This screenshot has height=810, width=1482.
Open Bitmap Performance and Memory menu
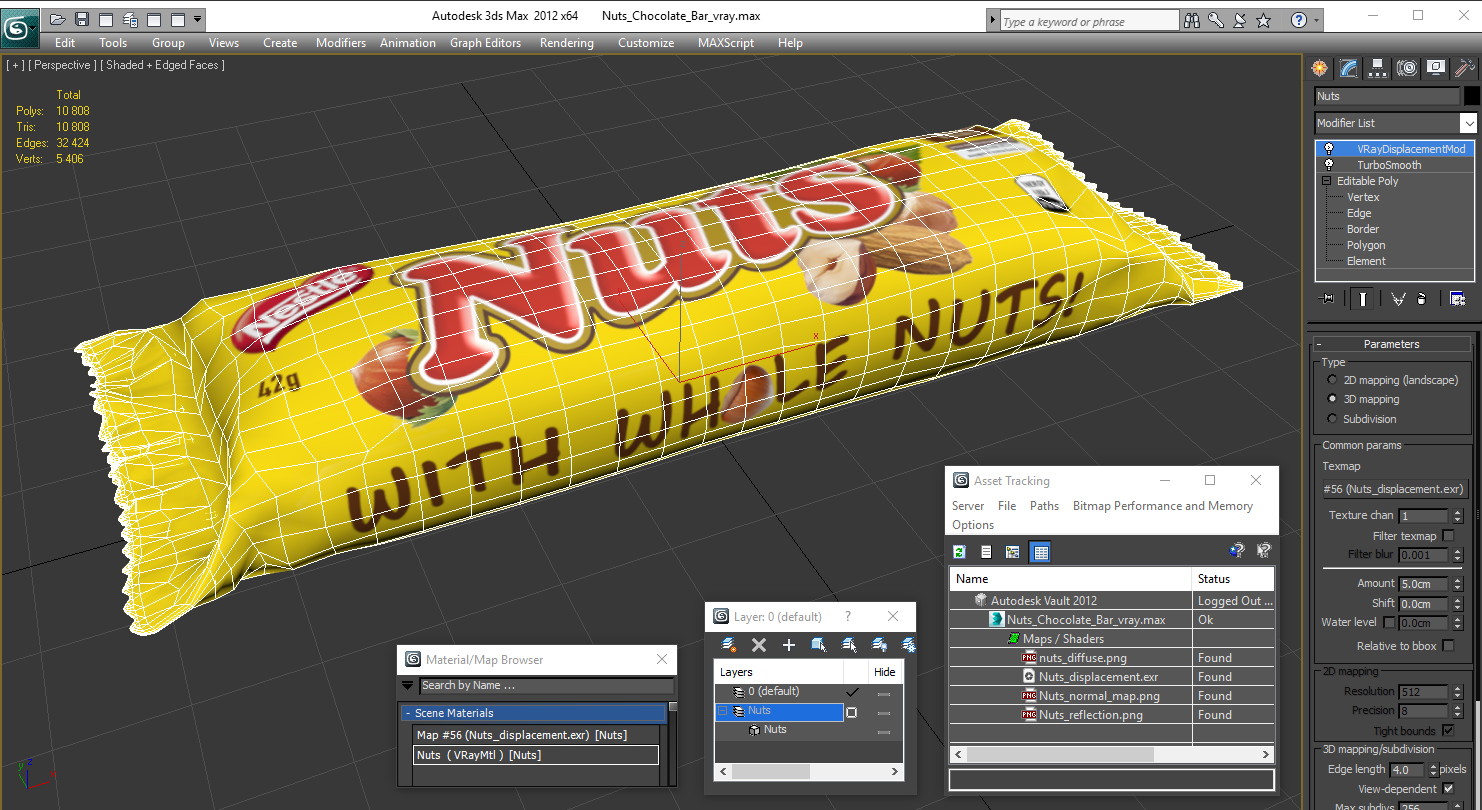click(x=1163, y=506)
